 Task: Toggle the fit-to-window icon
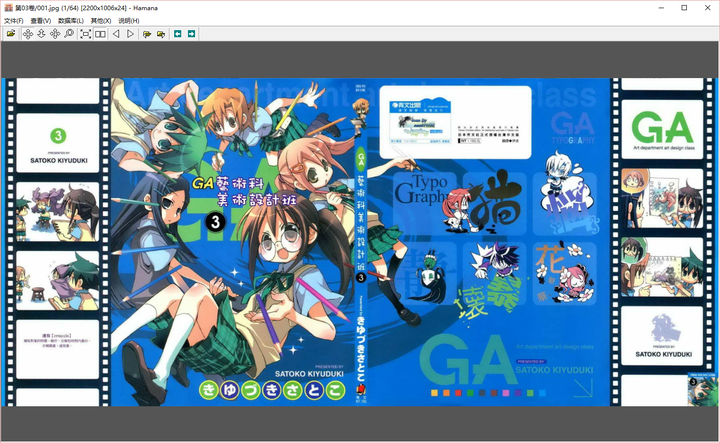[85, 34]
